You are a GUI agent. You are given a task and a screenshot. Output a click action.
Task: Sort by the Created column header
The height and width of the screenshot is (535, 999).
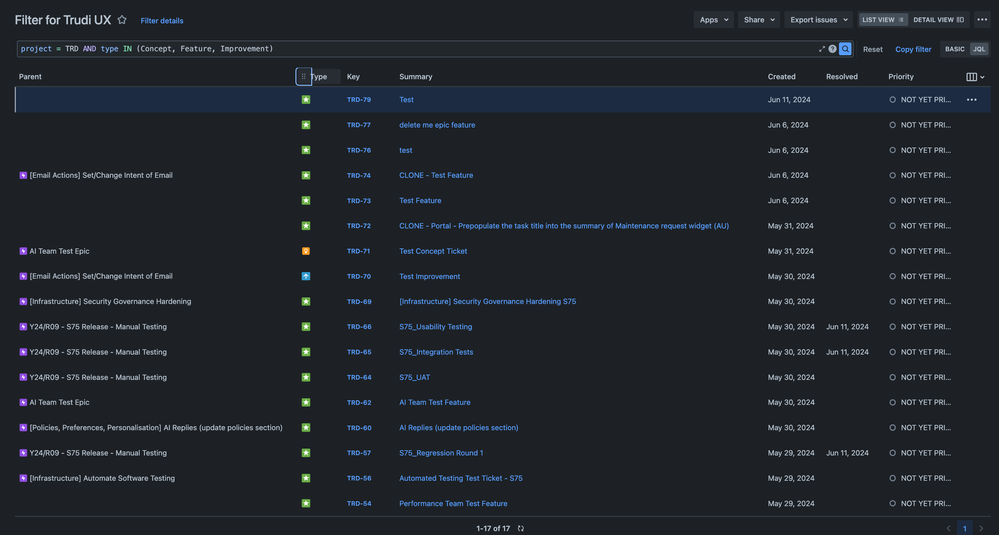click(x=781, y=77)
